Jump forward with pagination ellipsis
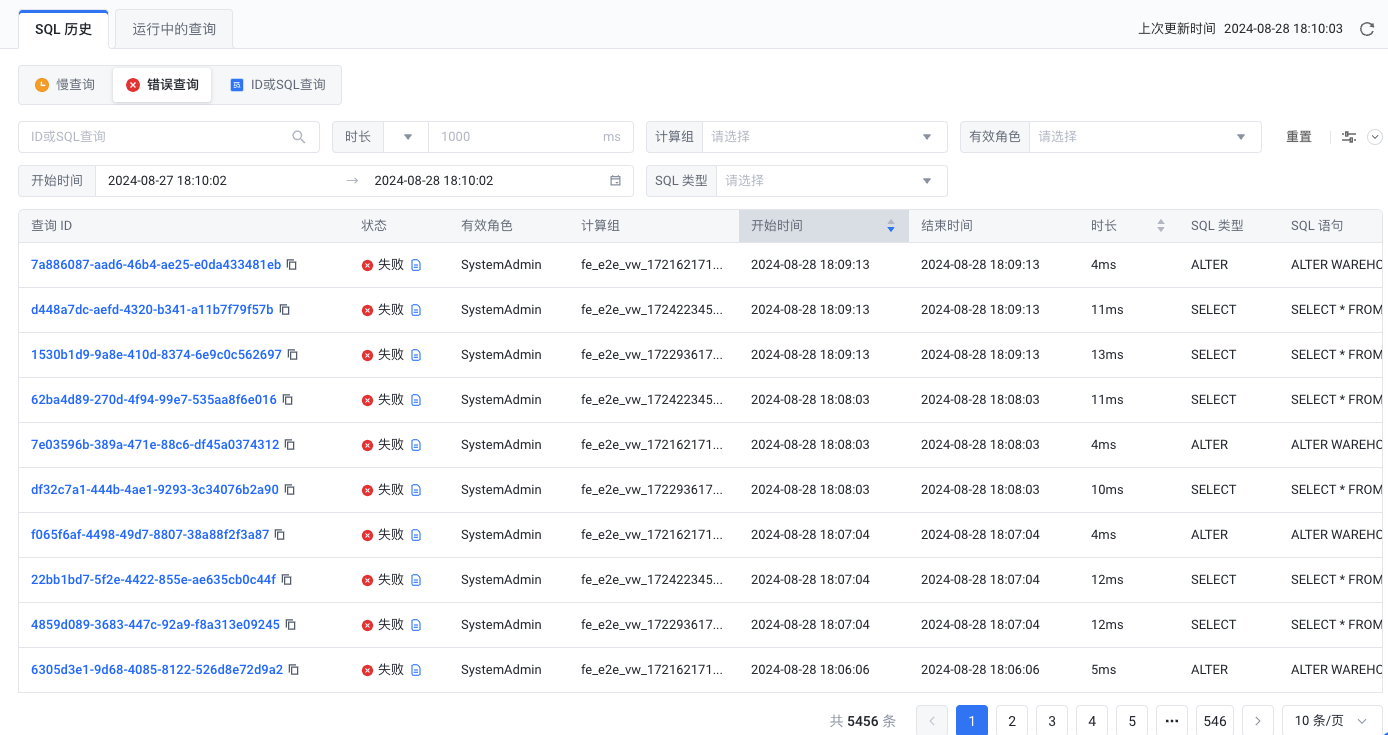Image resolution: width=1388 pixels, height=735 pixels. (1172, 721)
